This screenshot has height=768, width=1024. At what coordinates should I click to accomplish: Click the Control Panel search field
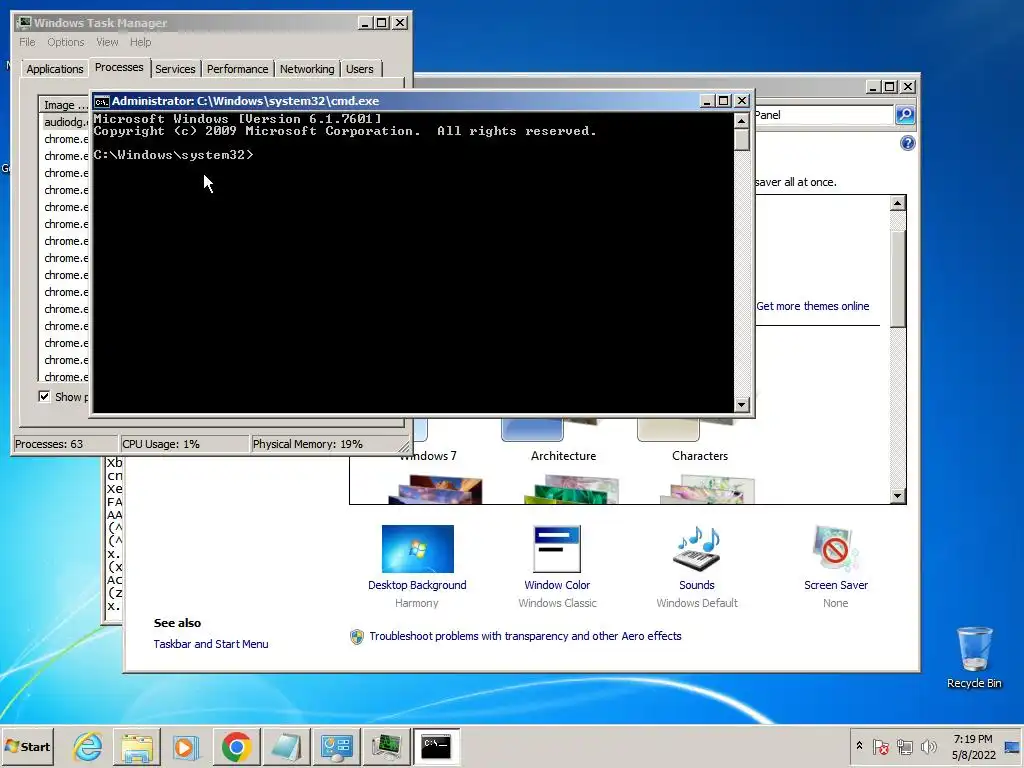pyautogui.click(x=824, y=115)
